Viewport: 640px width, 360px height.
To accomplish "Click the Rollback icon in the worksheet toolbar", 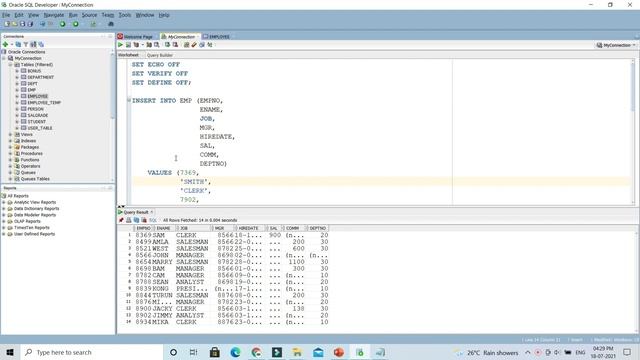I will [x=175, y=45].
